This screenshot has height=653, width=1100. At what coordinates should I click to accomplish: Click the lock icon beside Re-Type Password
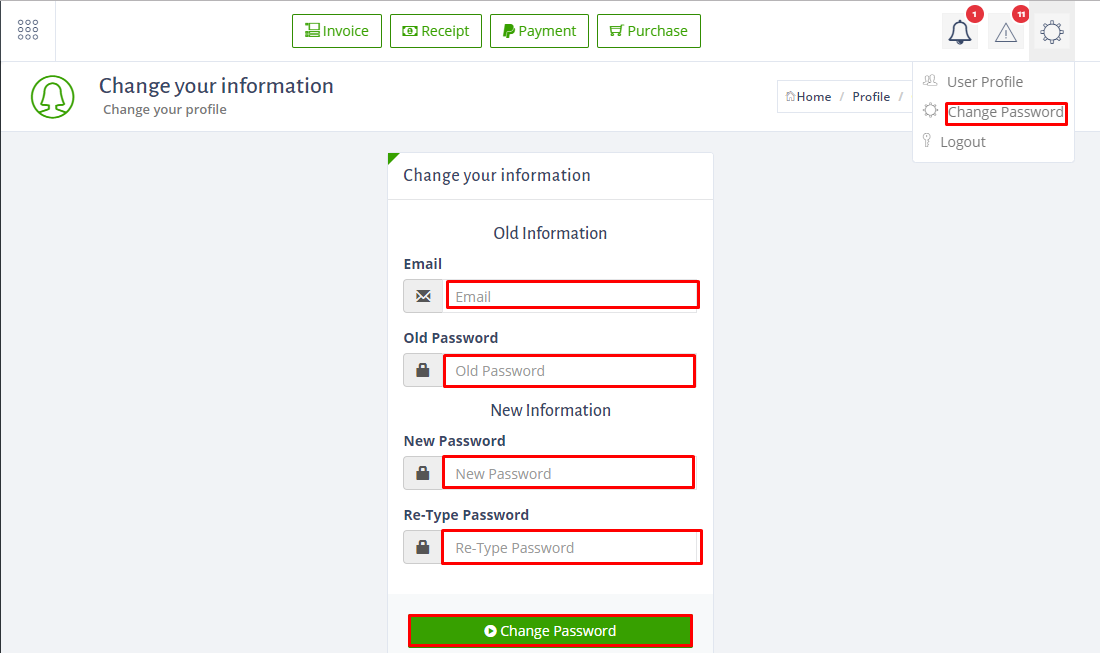point(423,547)
